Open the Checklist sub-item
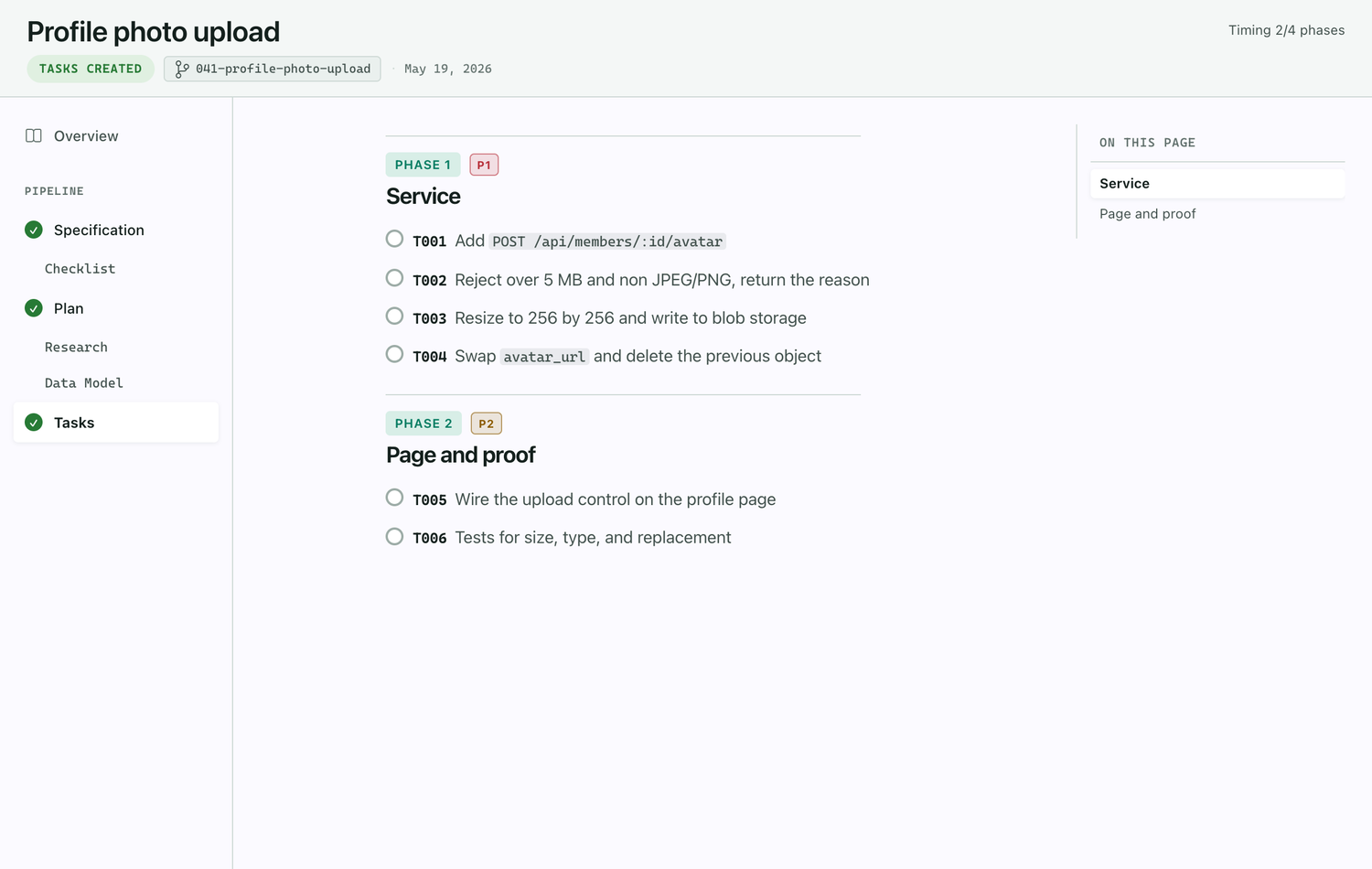This screenshot has width=1372, height=869. (80, 269)
